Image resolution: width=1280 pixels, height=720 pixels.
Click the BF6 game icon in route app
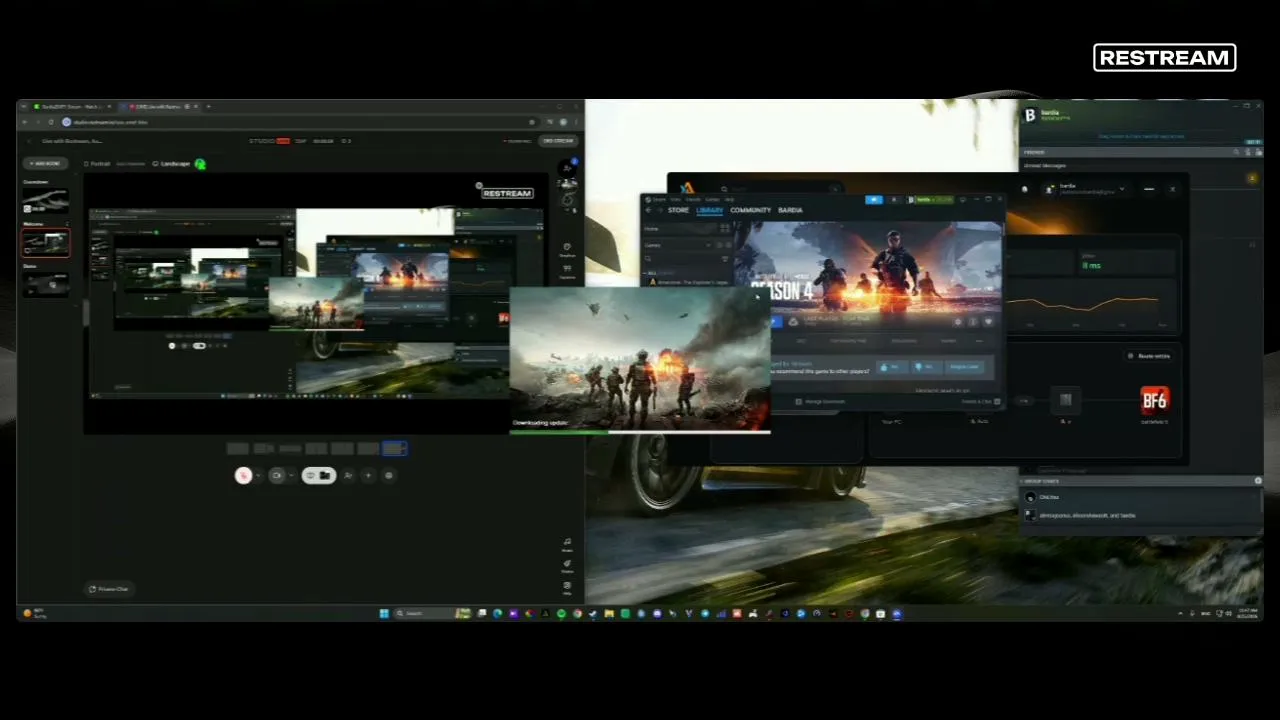coord(1154,401)
